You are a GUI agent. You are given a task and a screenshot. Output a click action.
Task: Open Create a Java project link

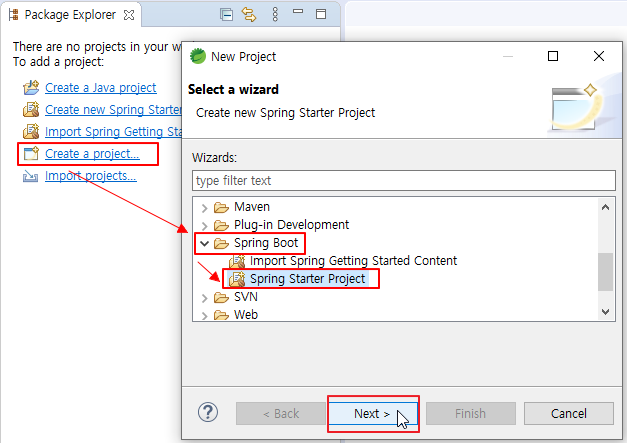100,88
